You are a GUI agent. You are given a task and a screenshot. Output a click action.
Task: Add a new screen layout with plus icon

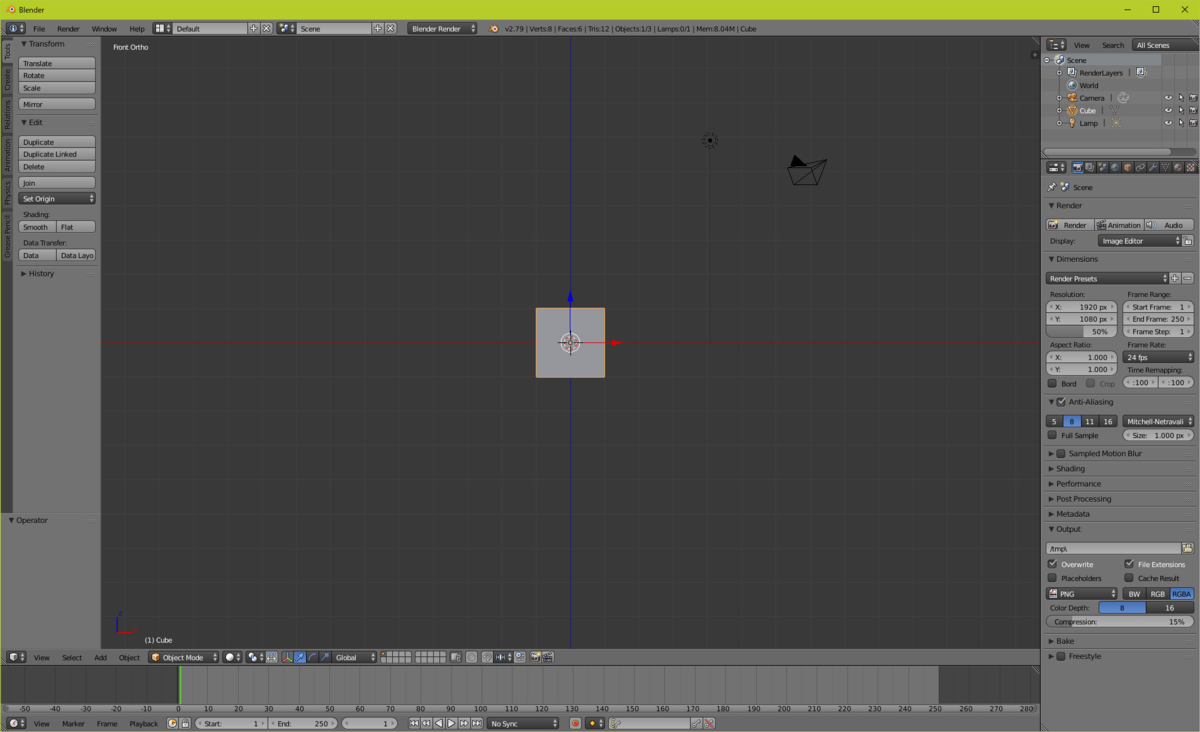point(254,29)
